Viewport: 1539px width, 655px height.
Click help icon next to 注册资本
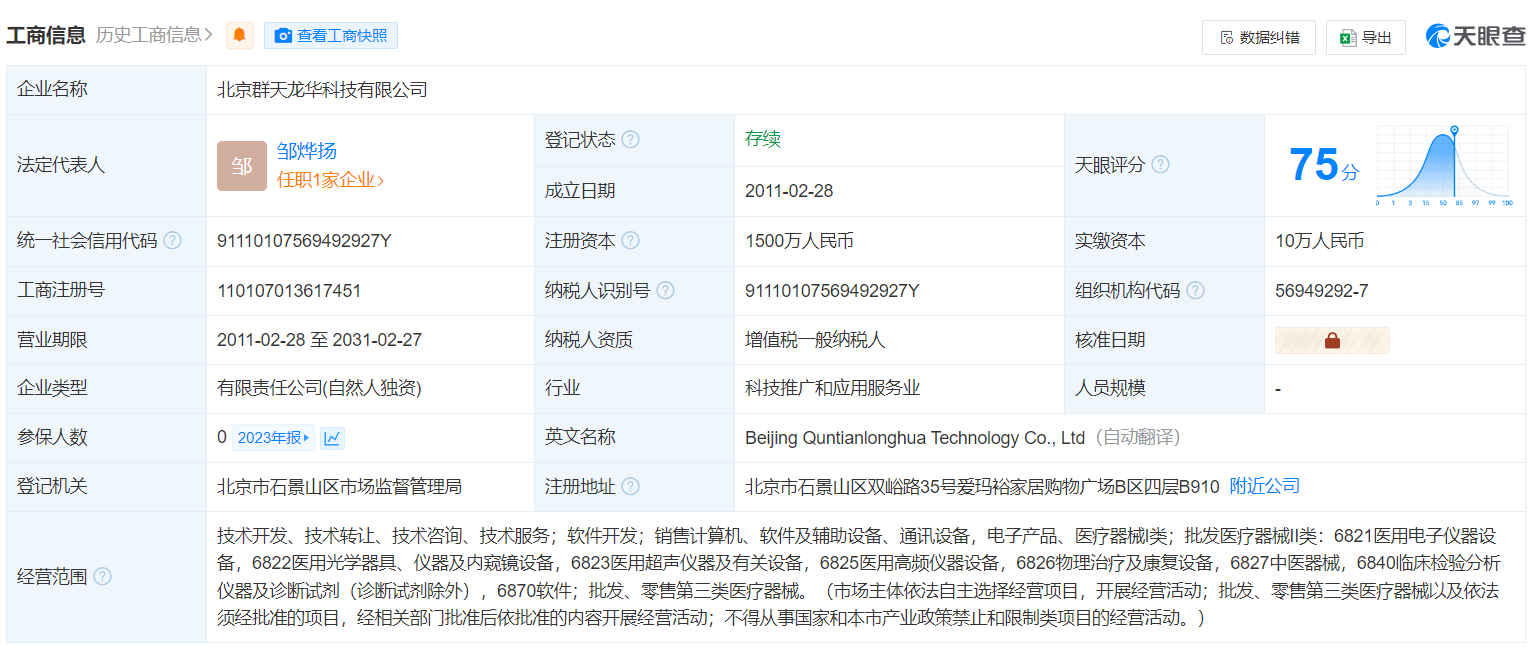(x=630, y=241)
